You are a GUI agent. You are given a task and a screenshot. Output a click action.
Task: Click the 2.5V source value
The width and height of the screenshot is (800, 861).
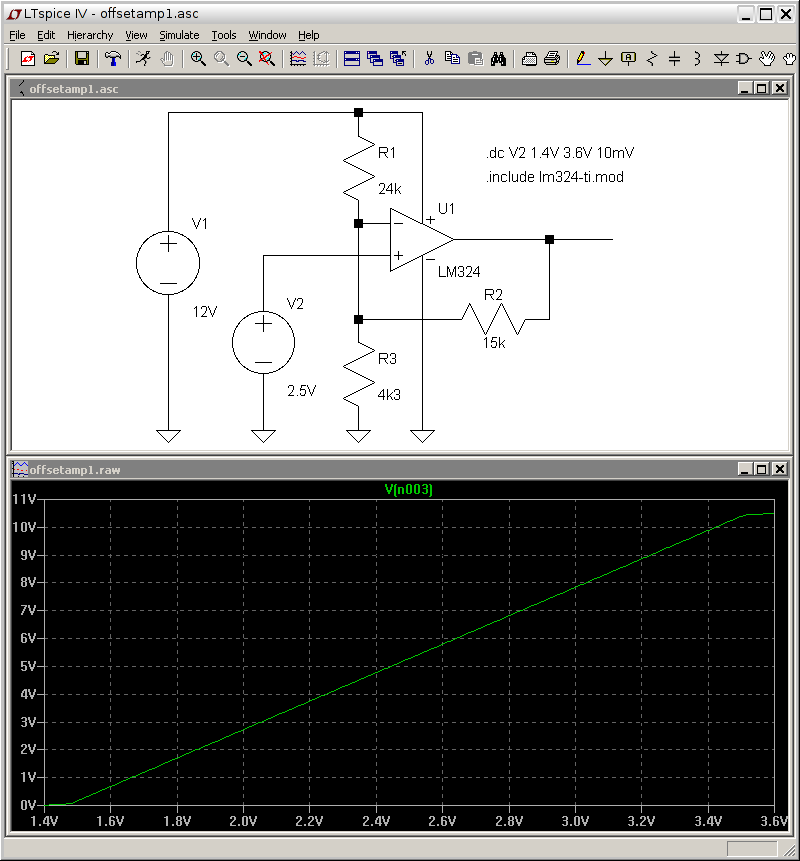point(301,390)
